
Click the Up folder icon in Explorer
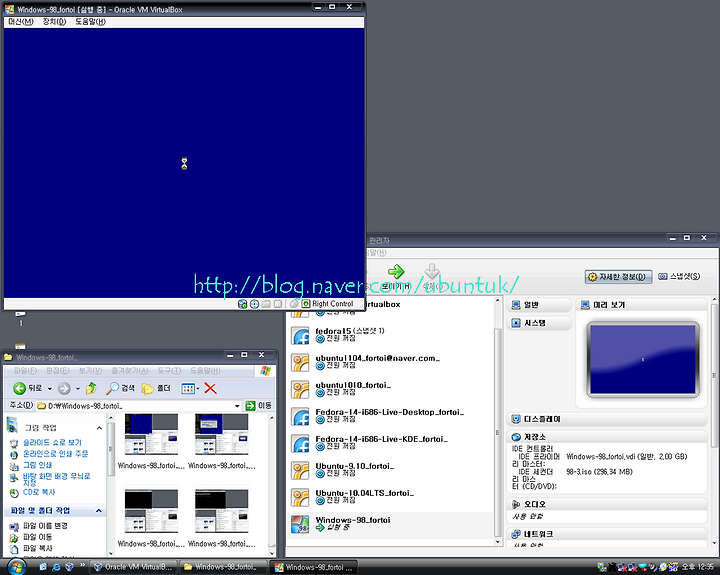(91, 389)
